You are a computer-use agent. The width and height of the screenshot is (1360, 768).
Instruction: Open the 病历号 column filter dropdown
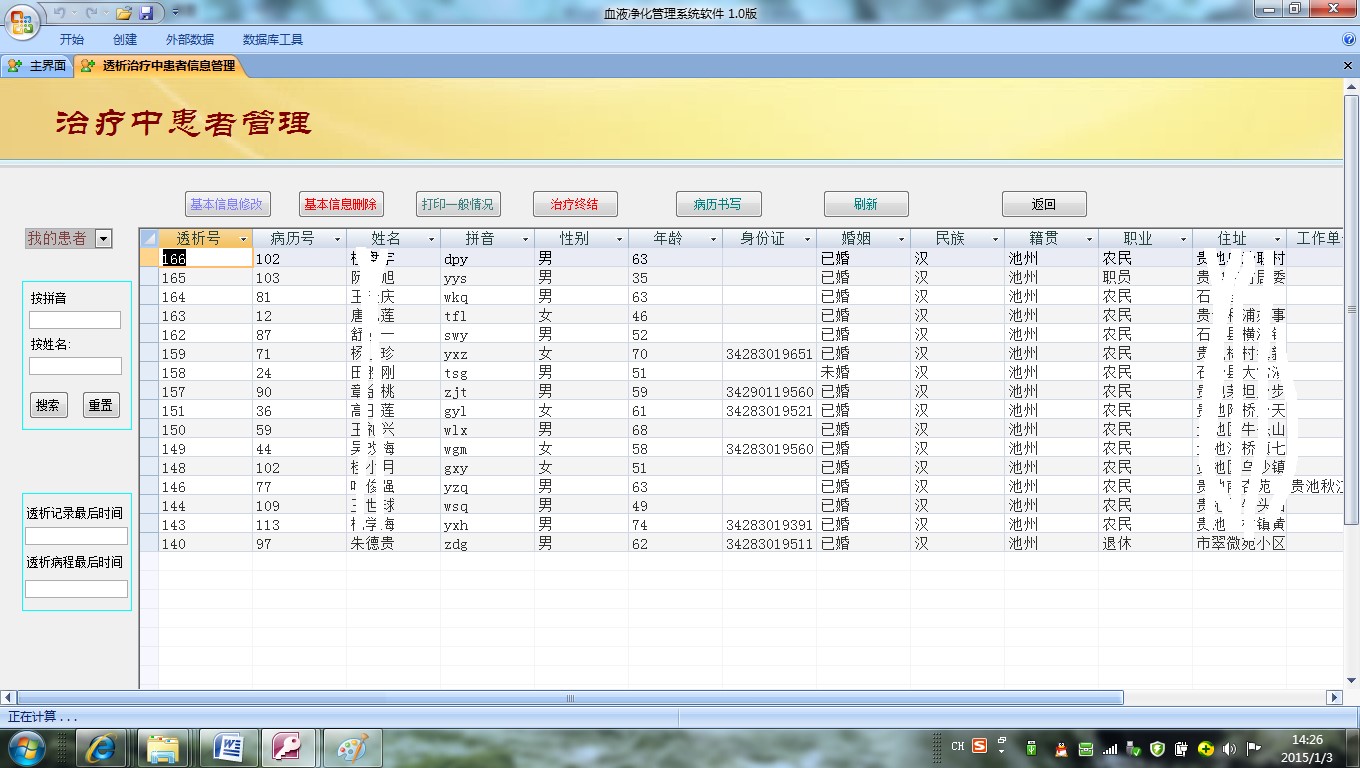pyautogui.click(x=337, y=239)
